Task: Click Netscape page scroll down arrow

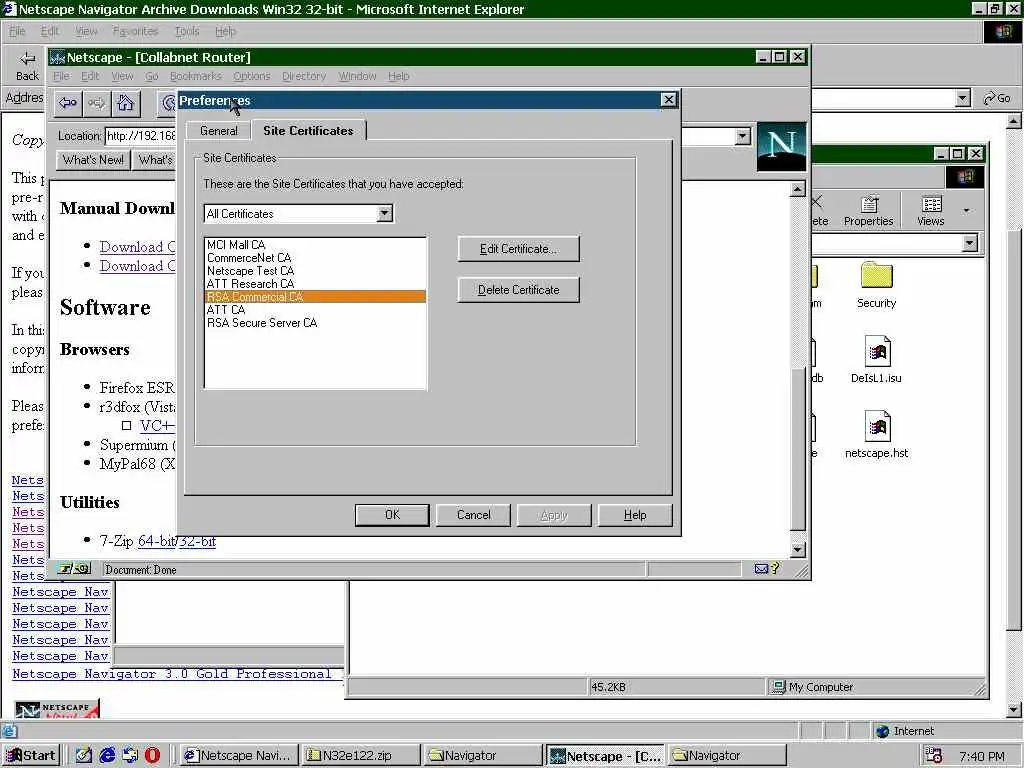Action: click(797, 550)
